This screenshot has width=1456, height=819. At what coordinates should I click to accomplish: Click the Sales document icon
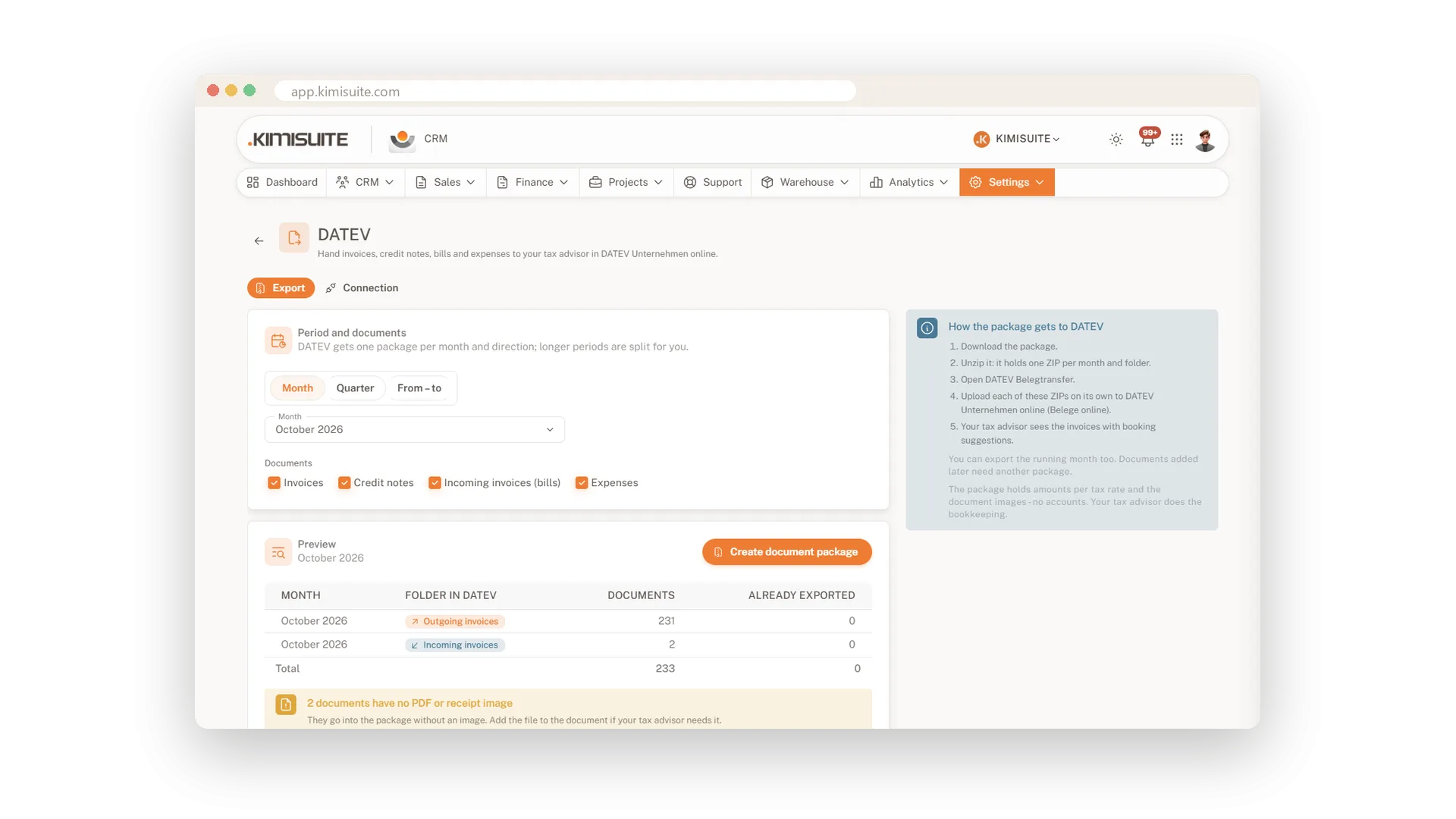click(x=421, y=183)
